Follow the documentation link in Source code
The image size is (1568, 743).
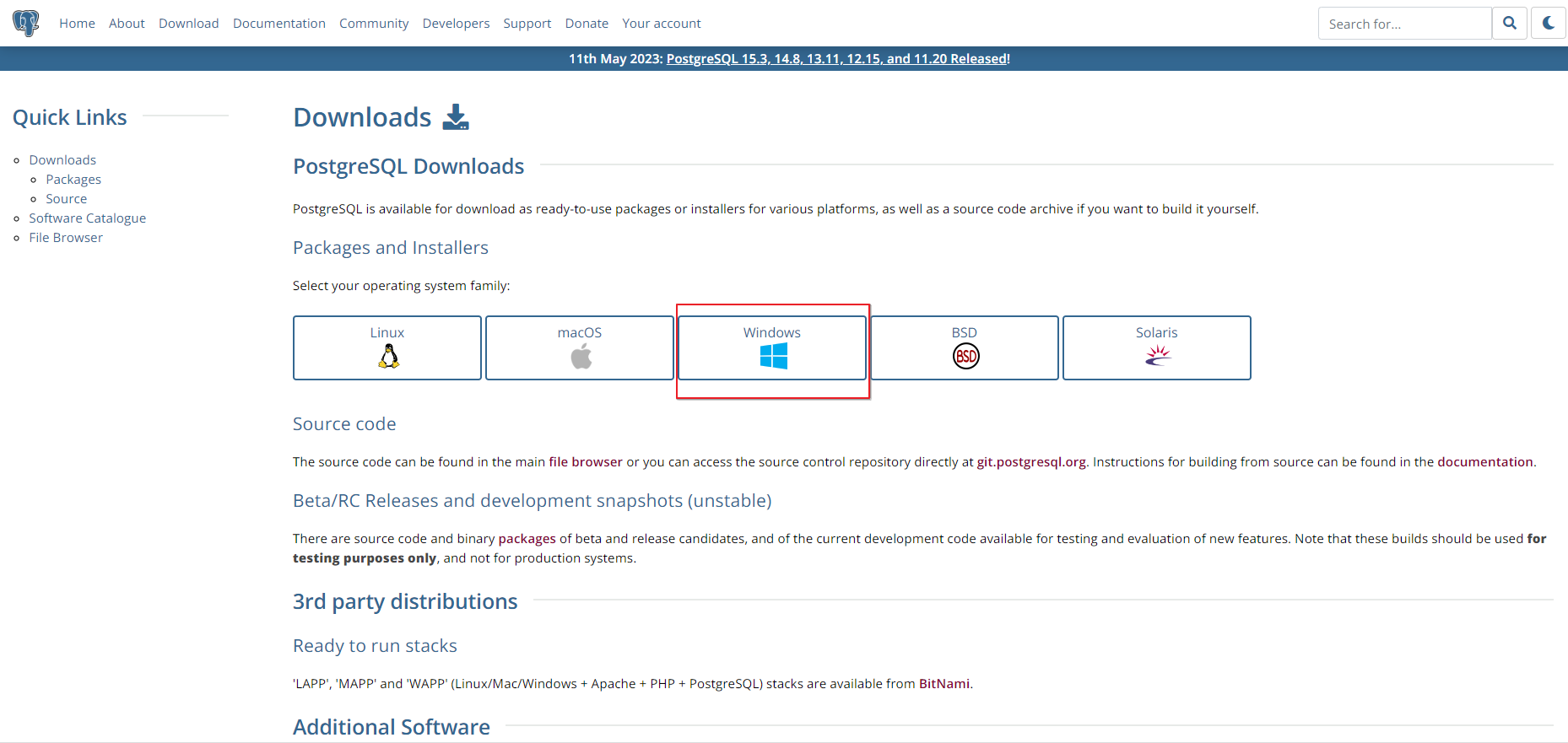pos(1485,462)
